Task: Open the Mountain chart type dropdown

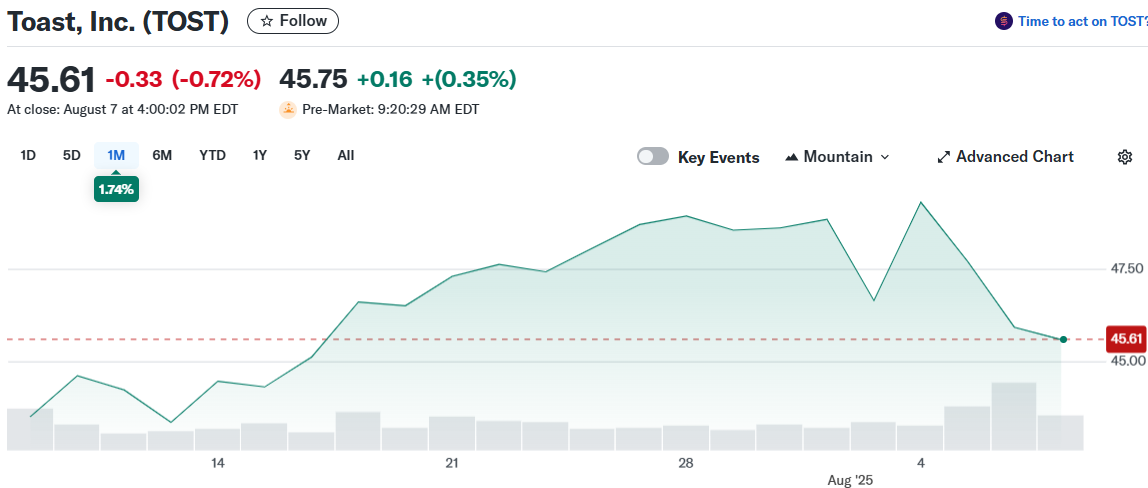Action: click(837, 157)
